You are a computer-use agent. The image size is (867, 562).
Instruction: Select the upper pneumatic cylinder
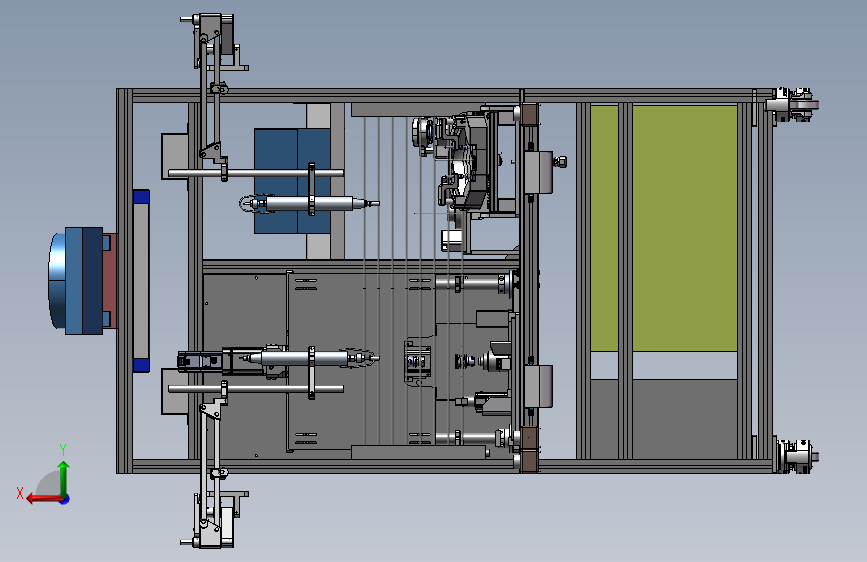309,204
